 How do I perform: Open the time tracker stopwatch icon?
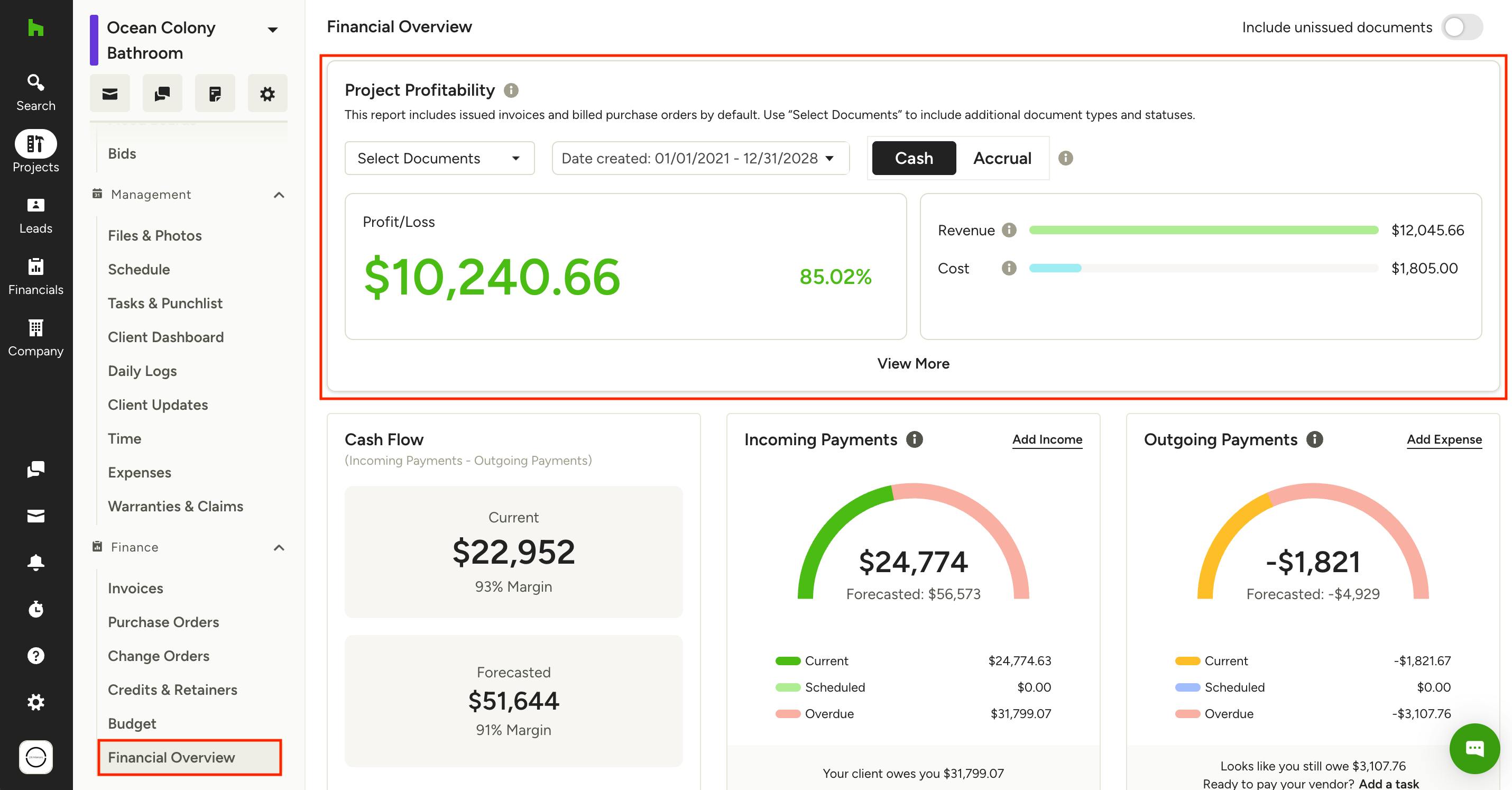tap(36, 609)
